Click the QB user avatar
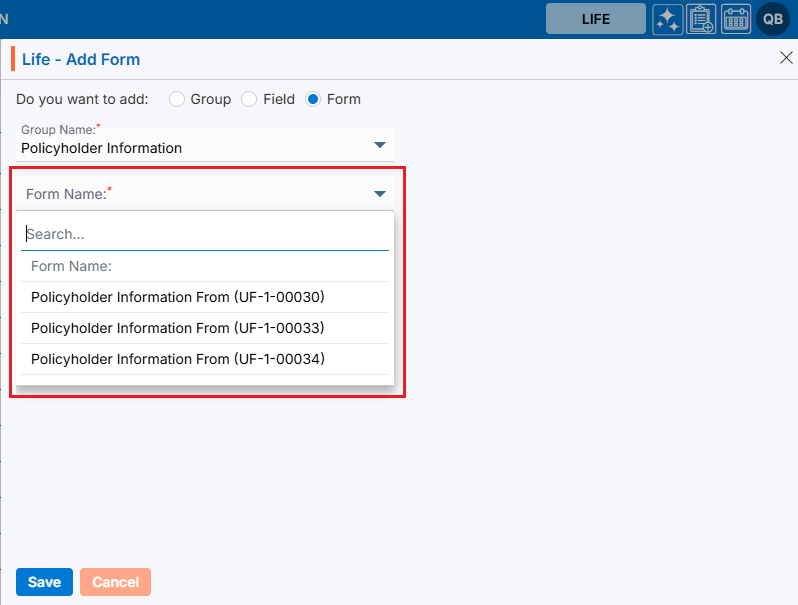798x605 pixels. (x=773, y=19)
